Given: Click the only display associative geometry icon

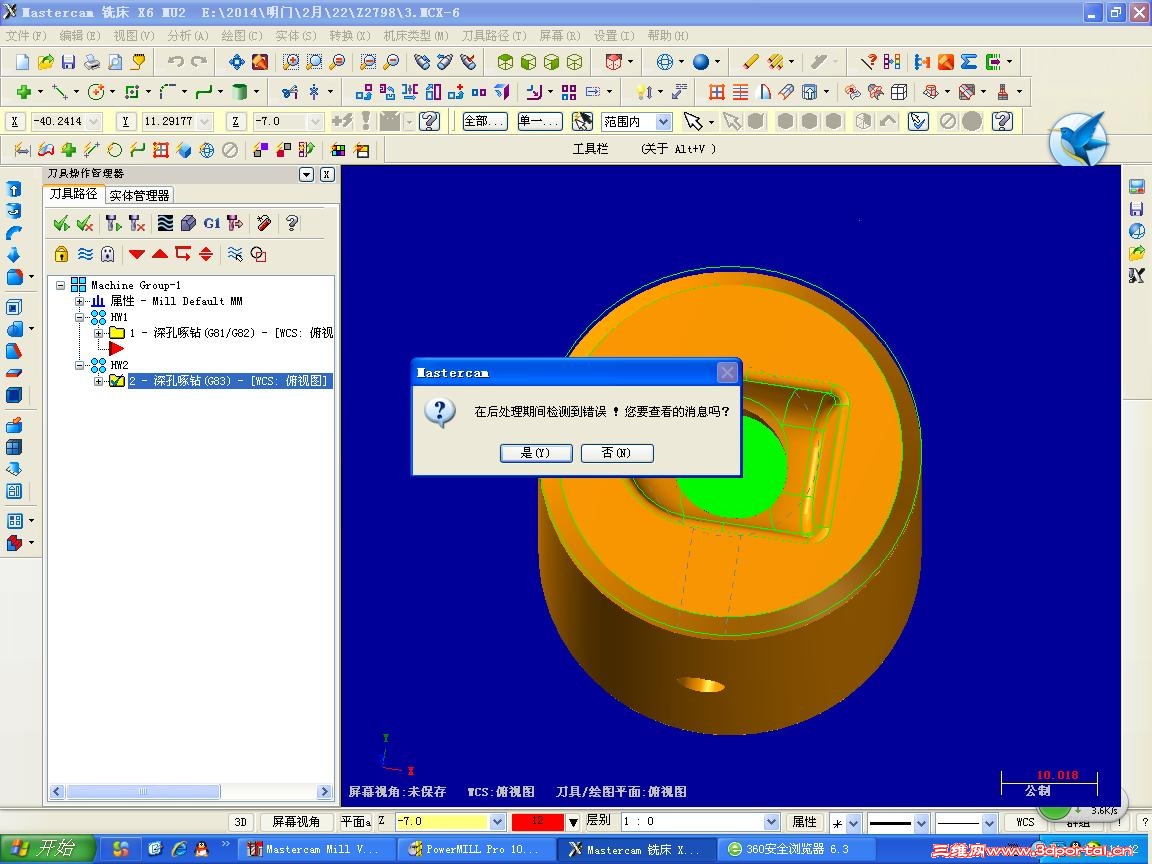Looking at the screenshot, I should click(x=259, y=254).
